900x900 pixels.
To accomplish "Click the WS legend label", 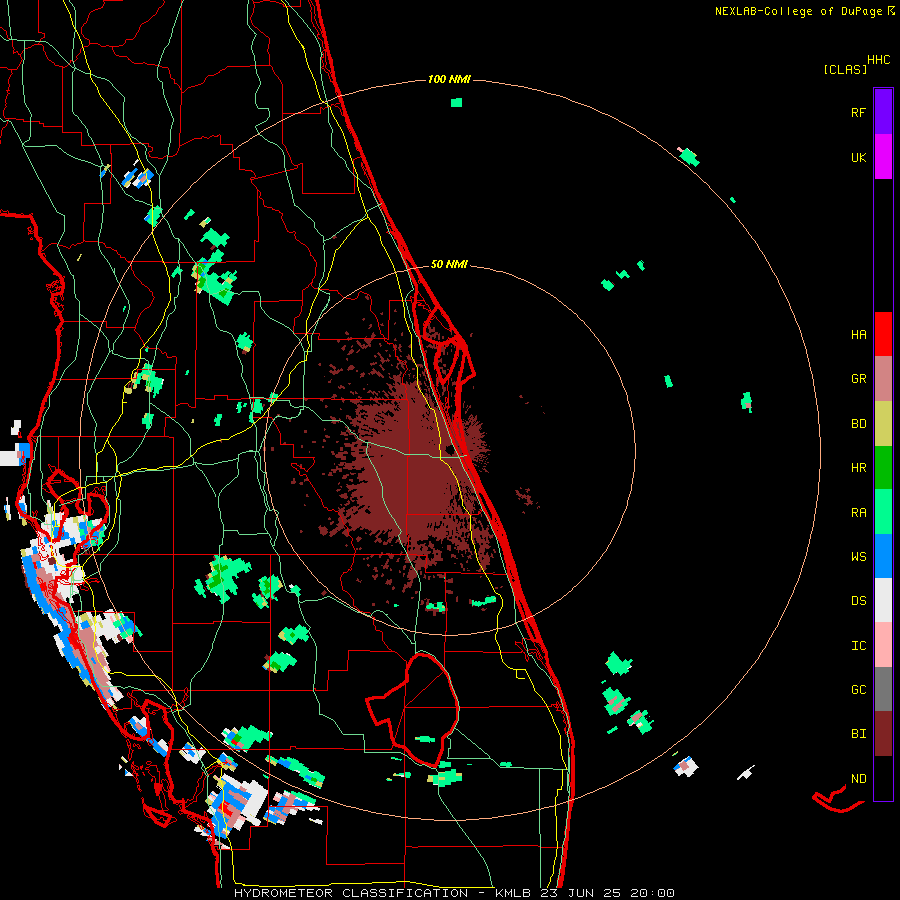I will point(859,557).
